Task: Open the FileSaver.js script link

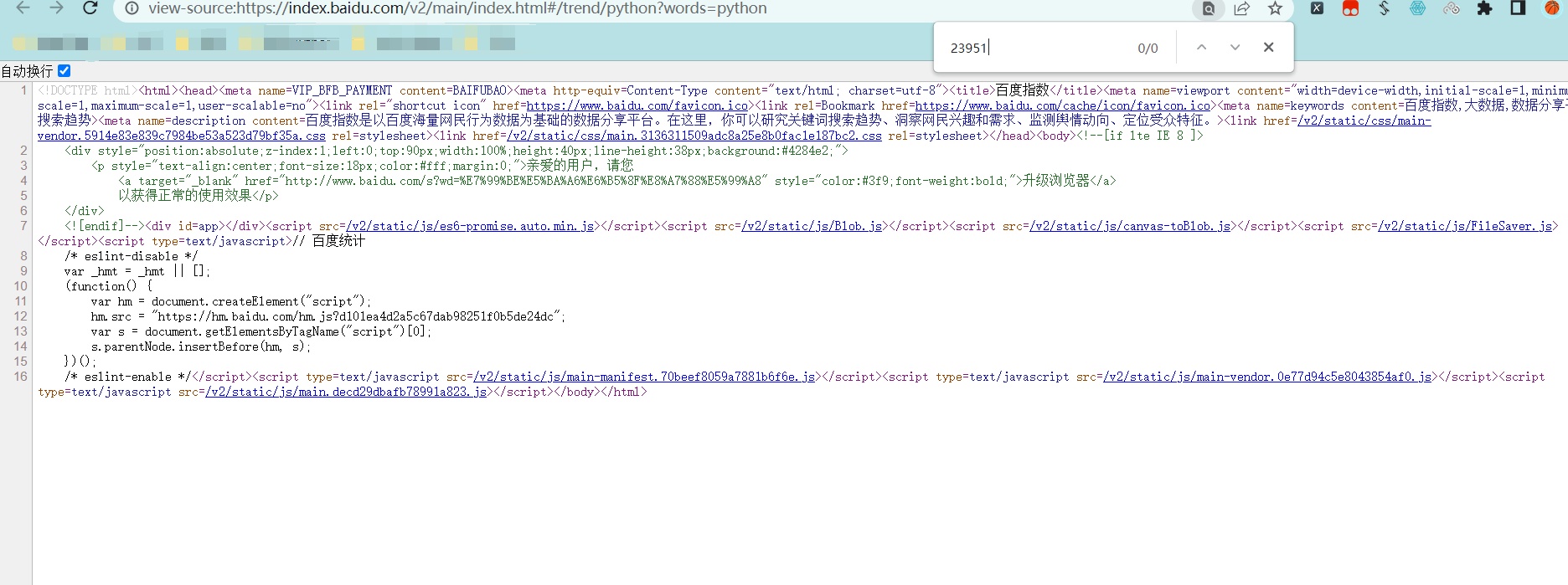Action: (x=1464, y=227)
